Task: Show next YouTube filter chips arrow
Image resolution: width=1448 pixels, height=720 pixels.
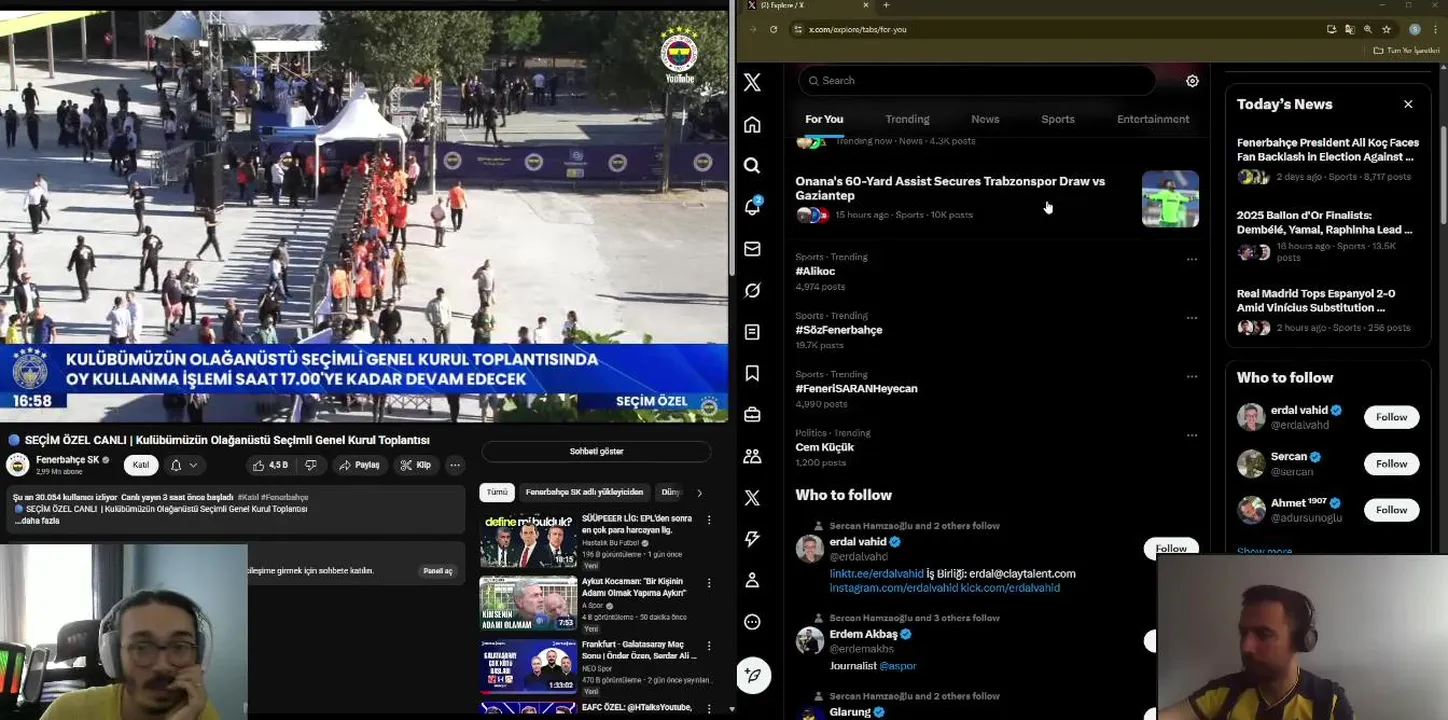Action: click(x=699, y=492)
